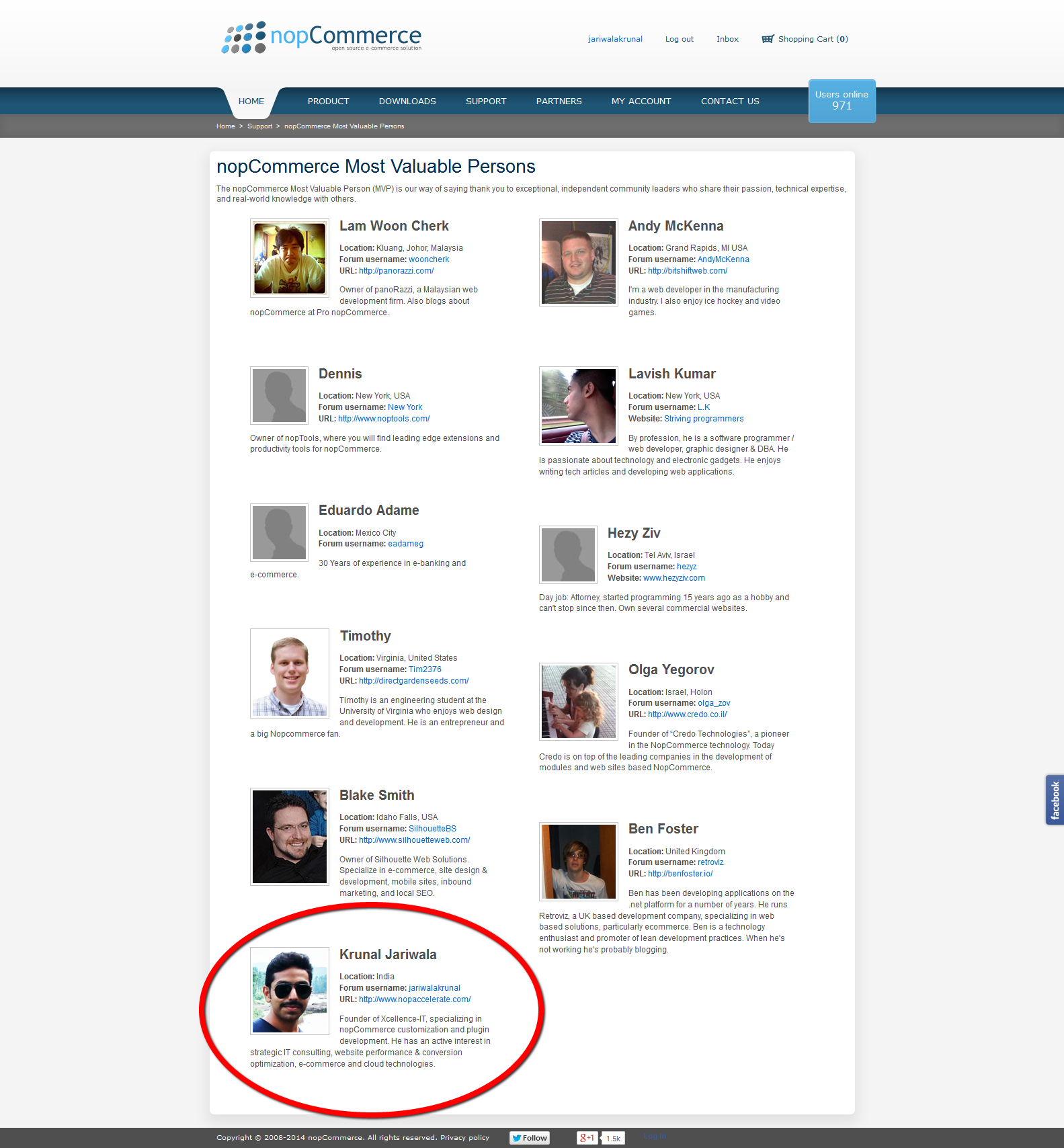Open the www.nopaccelerate.com URL

415,999
